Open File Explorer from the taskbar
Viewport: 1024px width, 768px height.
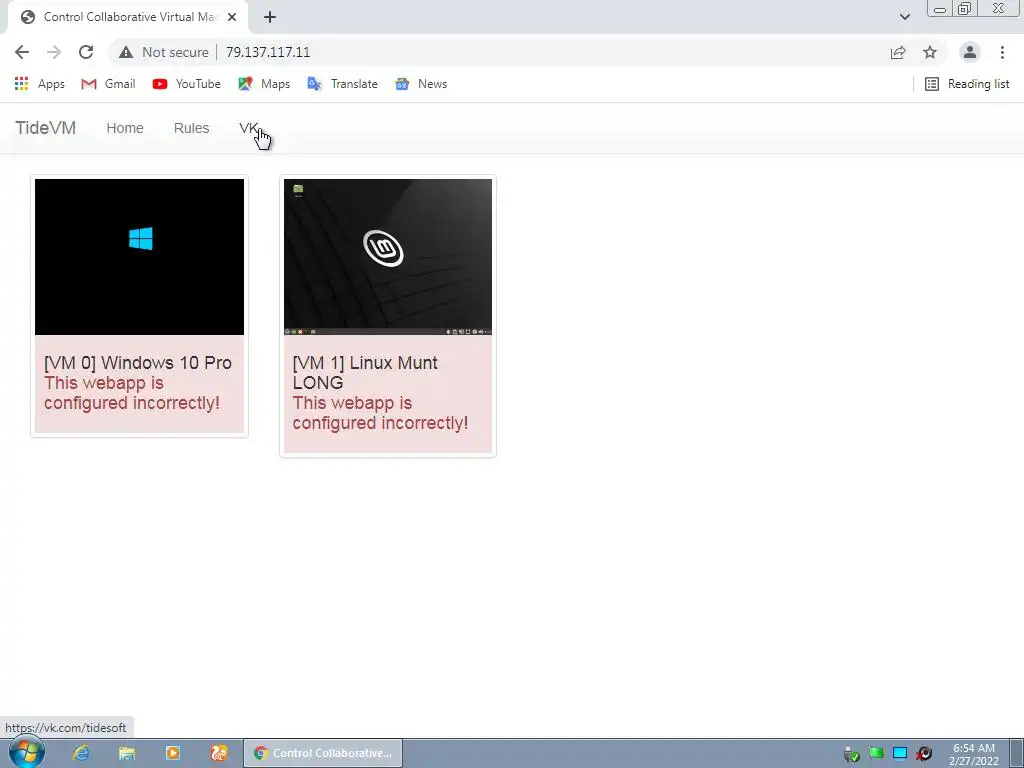[127, 753]
